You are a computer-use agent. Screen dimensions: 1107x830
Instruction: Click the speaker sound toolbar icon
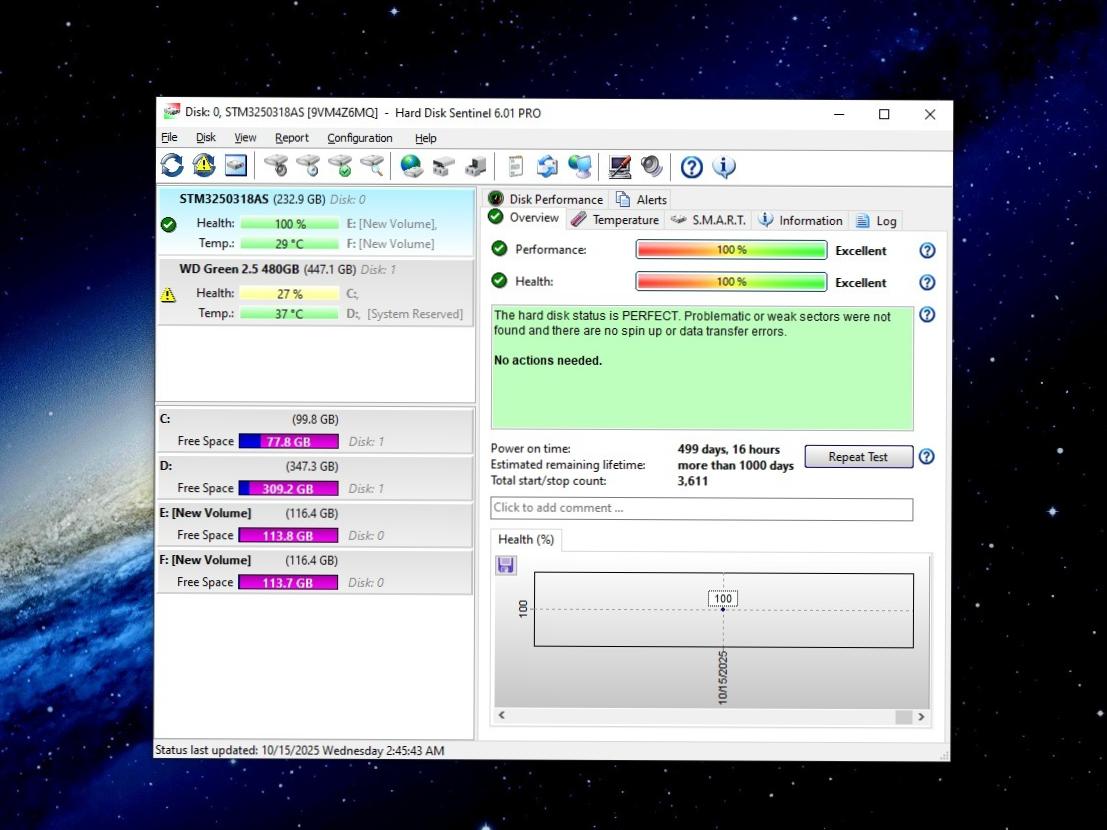652,166
